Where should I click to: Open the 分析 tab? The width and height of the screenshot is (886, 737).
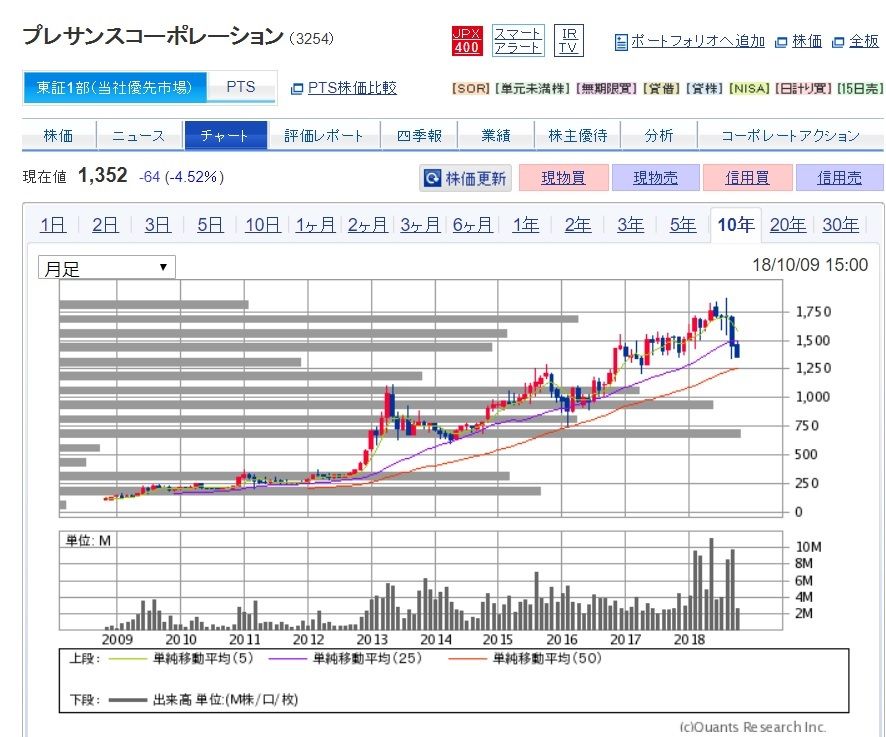click(x=659, y=136)
